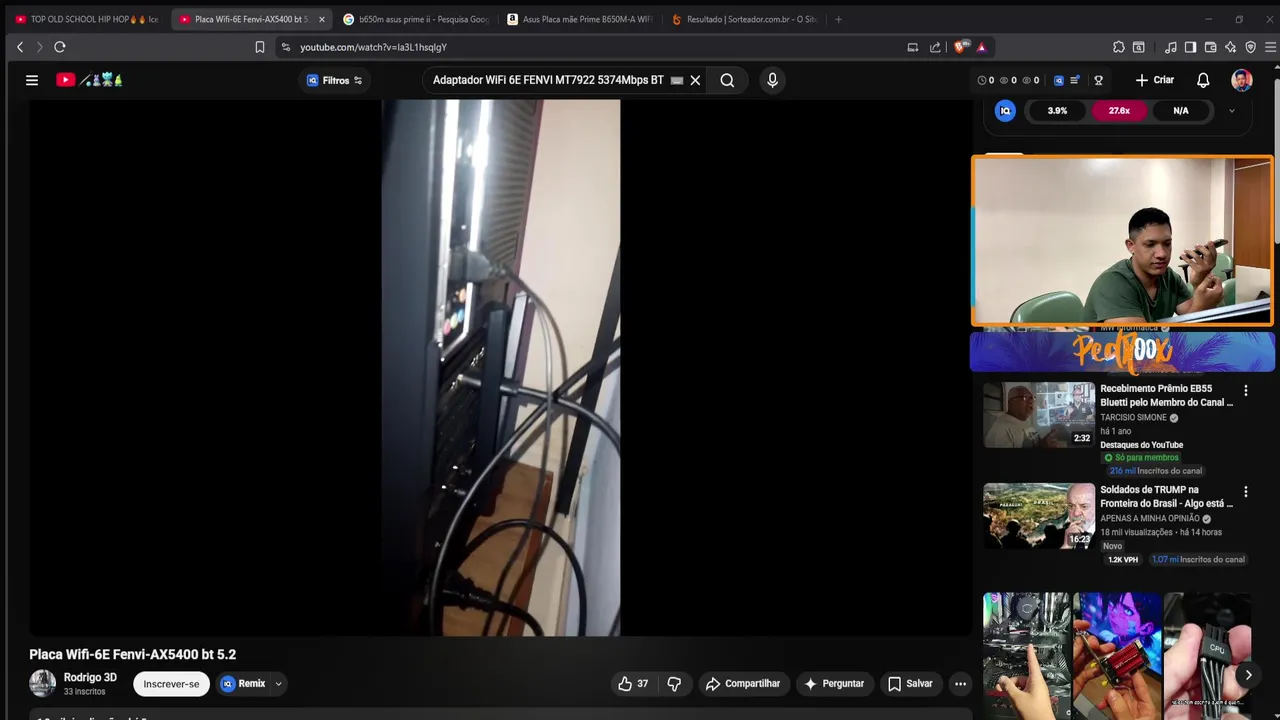Viewport: 1280px width, 720px height.
Task: Open Soldados de TRUMP video thumbnail
Action: [x=1039, y=516]
